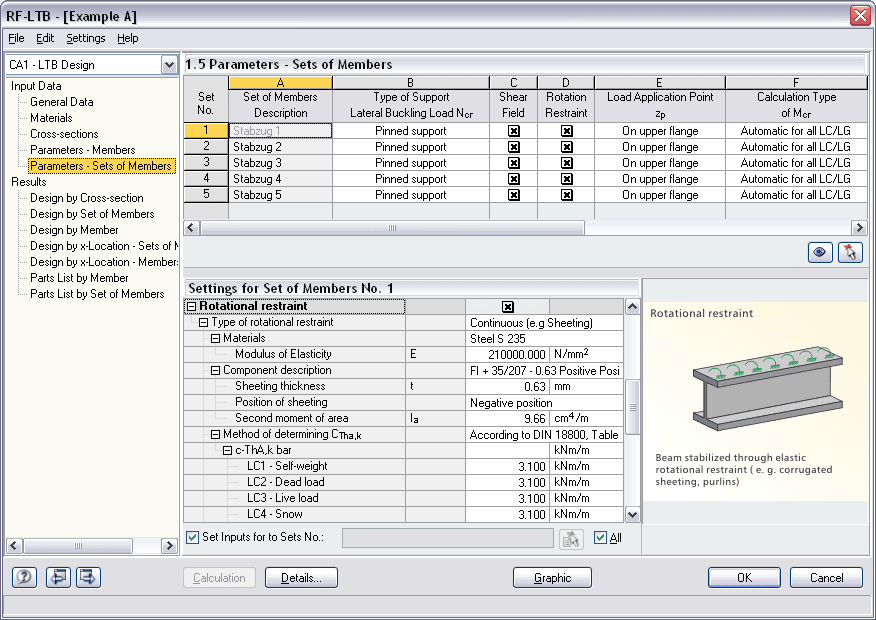Viewport: 876px width, 620px height.
Task: Click the Graphic button
Action: click(x=552, y=578)
